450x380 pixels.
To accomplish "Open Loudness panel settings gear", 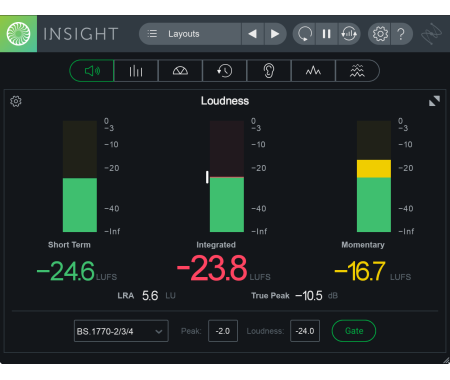I will pyautogui.click(x=16, y=101).
